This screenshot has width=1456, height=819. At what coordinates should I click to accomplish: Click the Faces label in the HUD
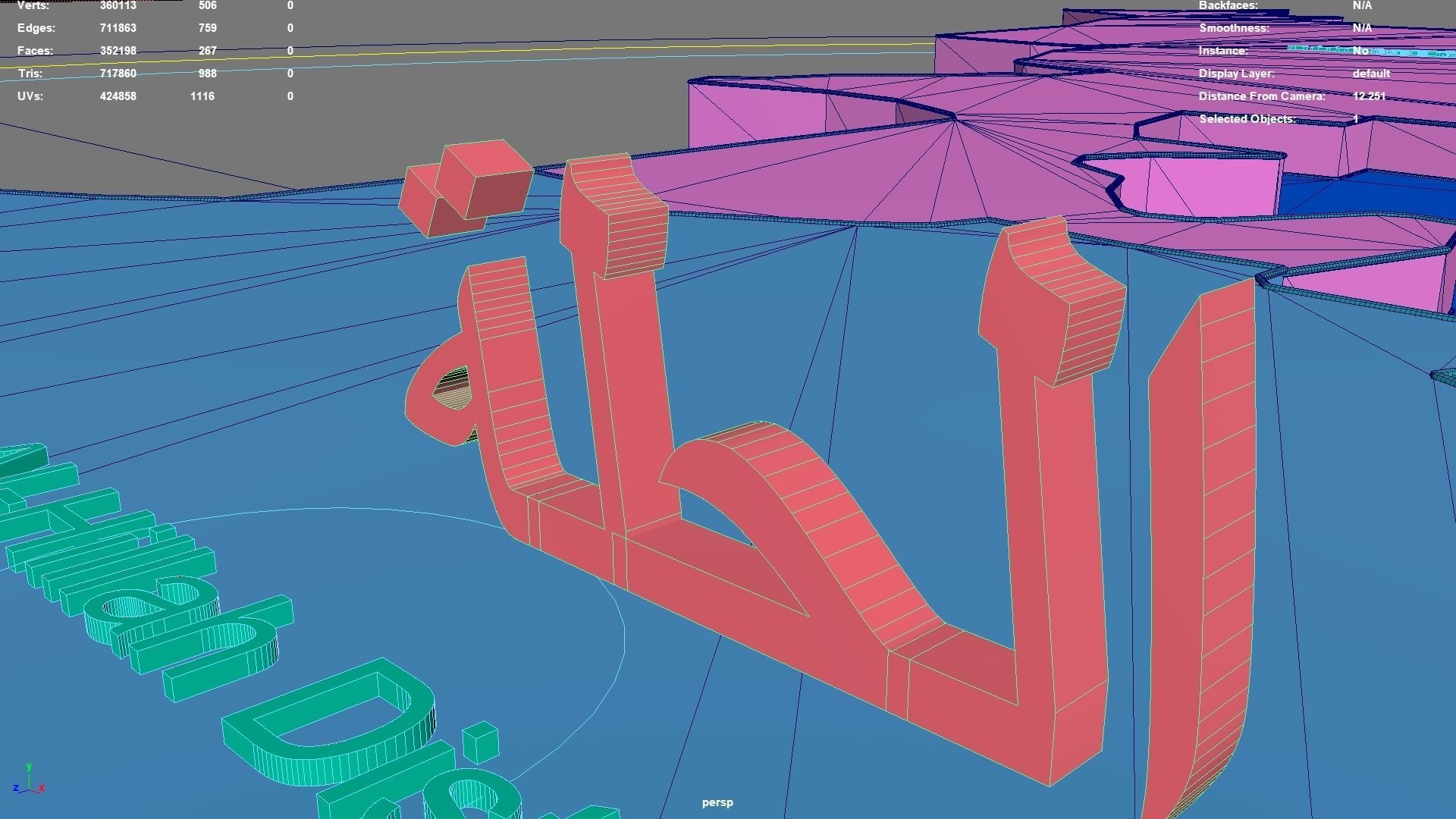[35, 51]
